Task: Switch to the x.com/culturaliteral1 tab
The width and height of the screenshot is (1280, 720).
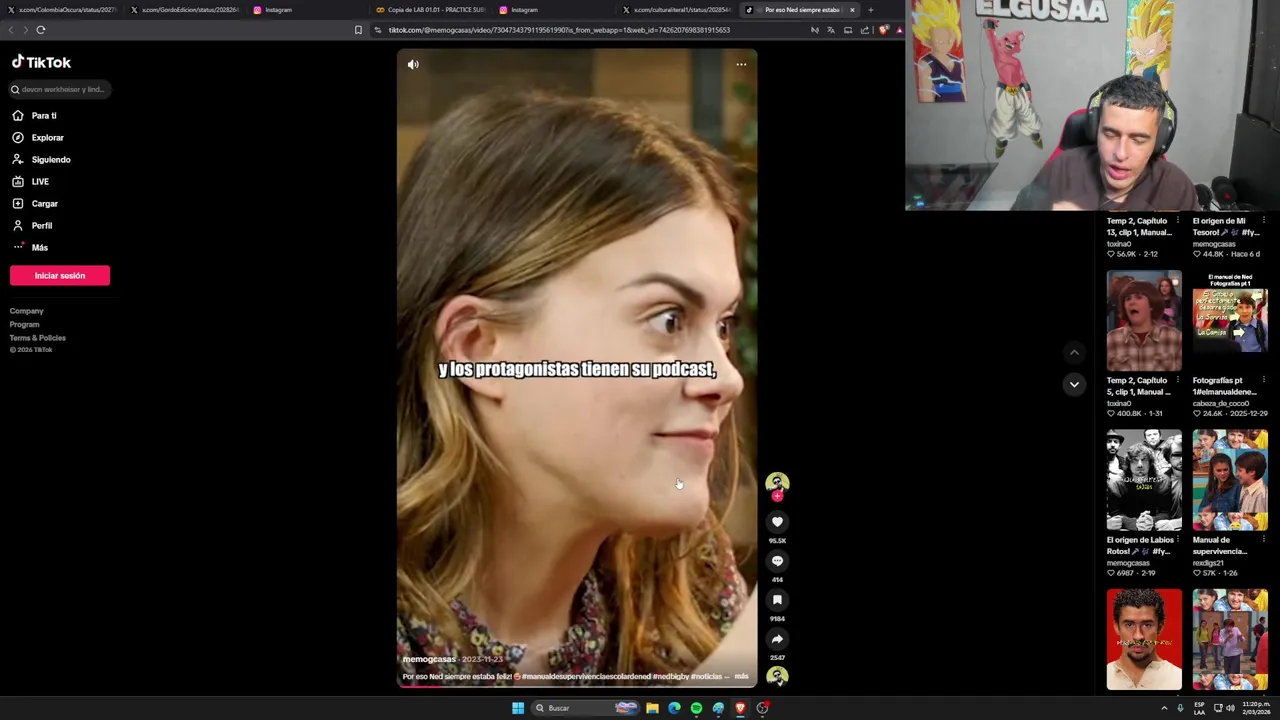Action: (x=677, y=10)
